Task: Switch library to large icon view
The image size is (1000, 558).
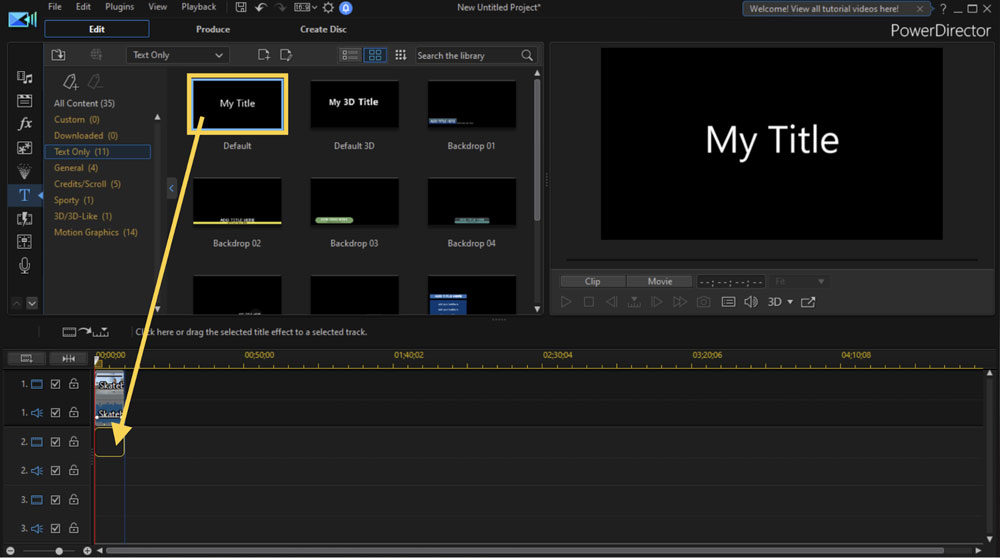Action: pyautogui.click(x=375, y=55)
